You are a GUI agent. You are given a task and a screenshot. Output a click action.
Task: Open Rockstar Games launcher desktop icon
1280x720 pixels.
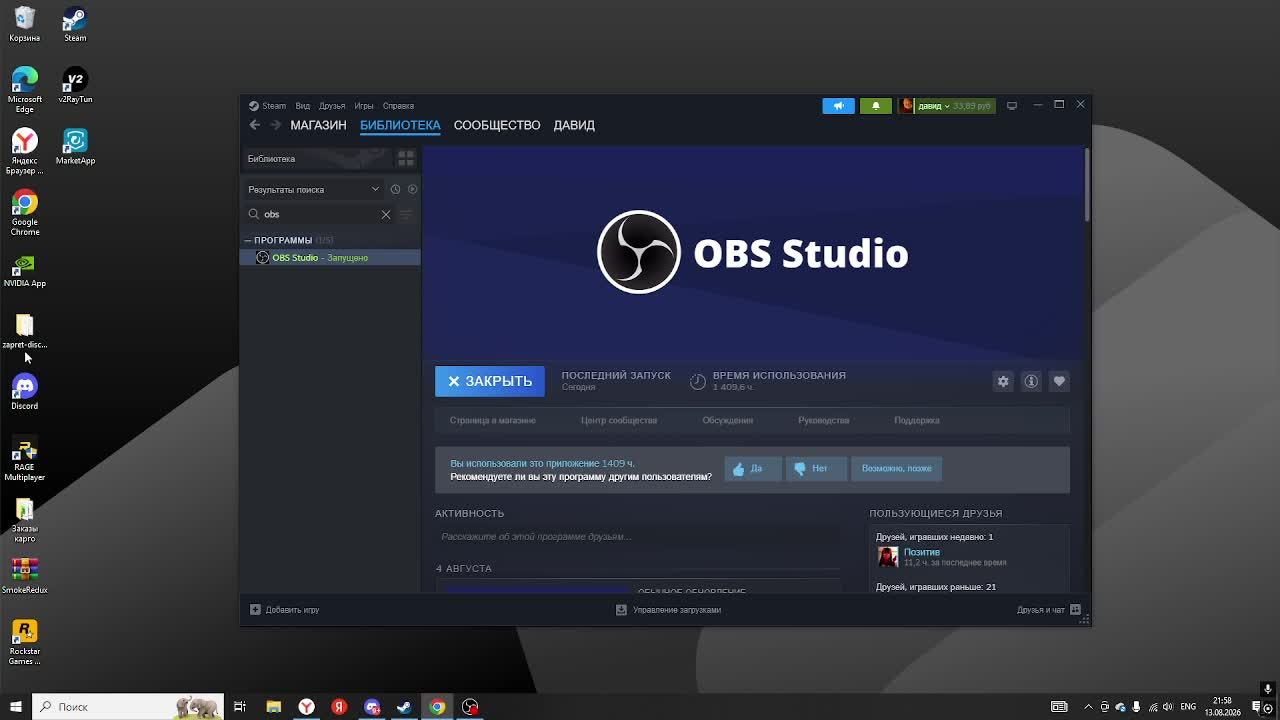coord(25,642)
